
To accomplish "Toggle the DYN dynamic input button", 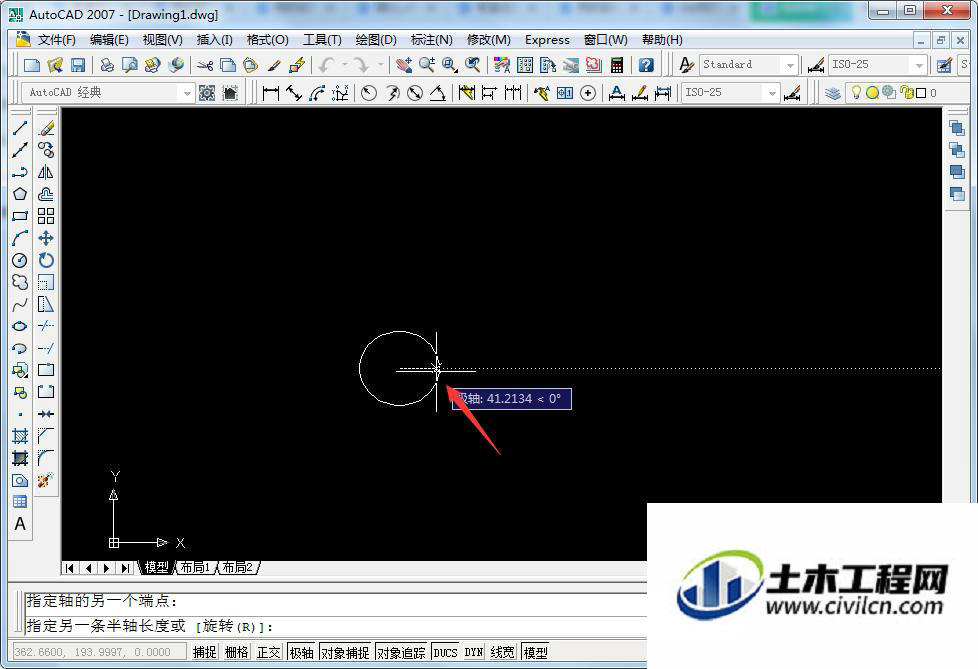I will 473,652.
